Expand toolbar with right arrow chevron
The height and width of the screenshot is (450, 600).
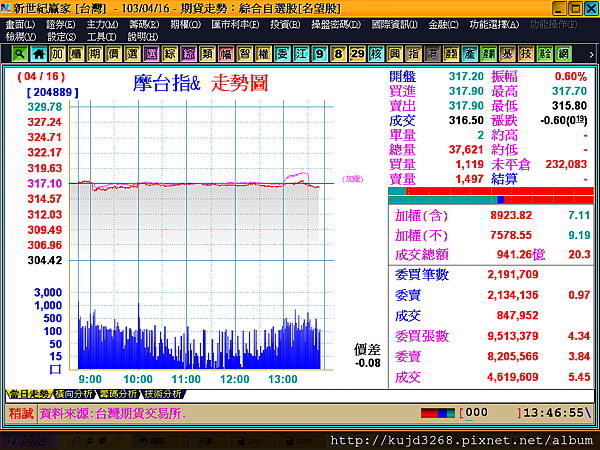[592, 55]
